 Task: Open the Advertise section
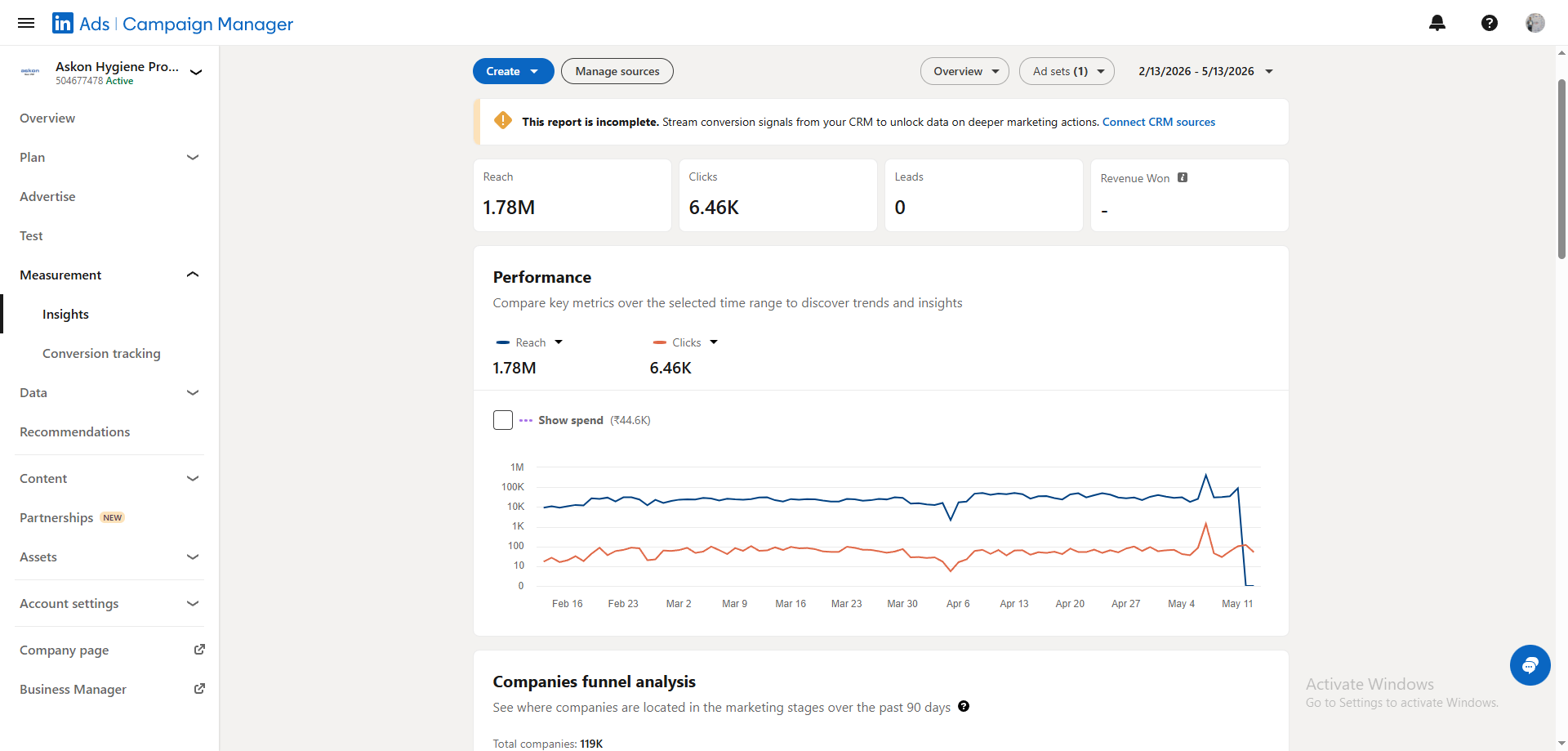click(47, 196)
